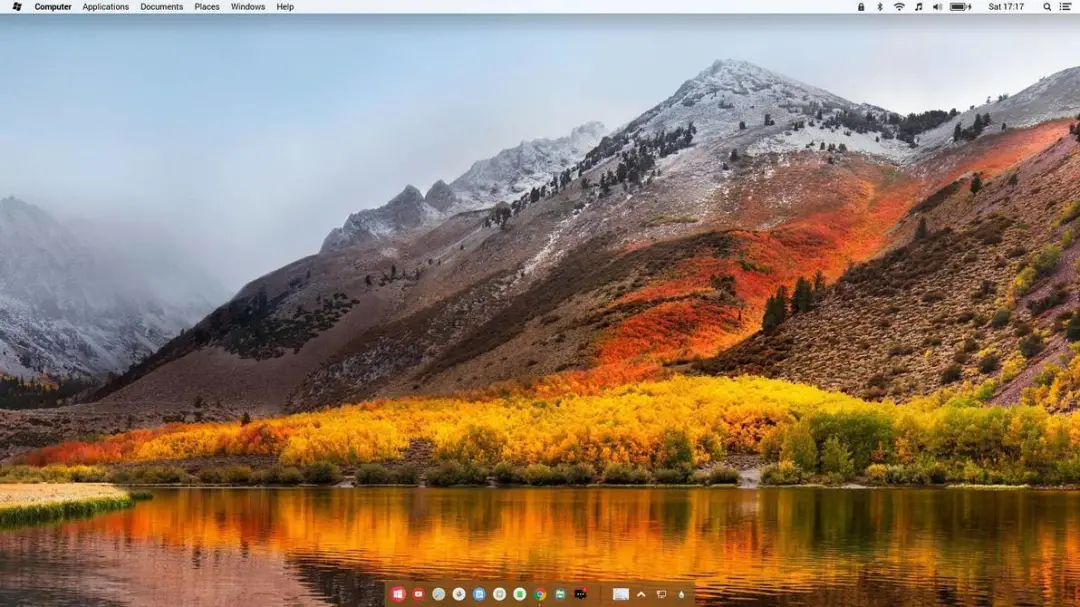The image size is (1080, 607).
Task: Open the black chat icon with red badge
Action: pyautogui.click(x=581, y=594)
